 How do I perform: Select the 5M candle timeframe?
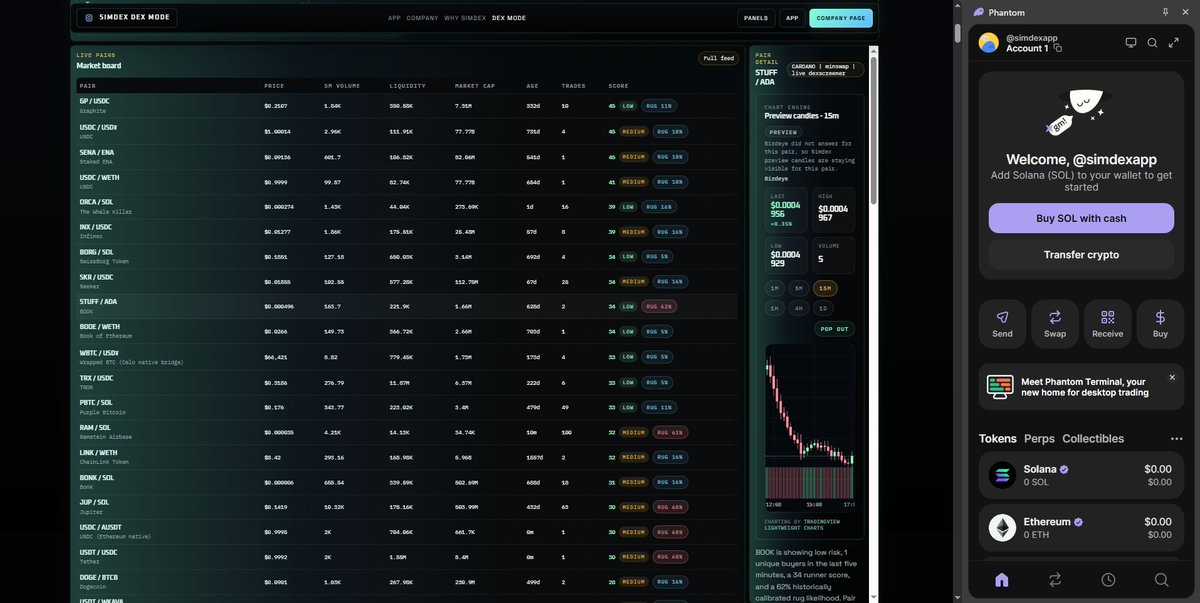click(x=798, y=288)
